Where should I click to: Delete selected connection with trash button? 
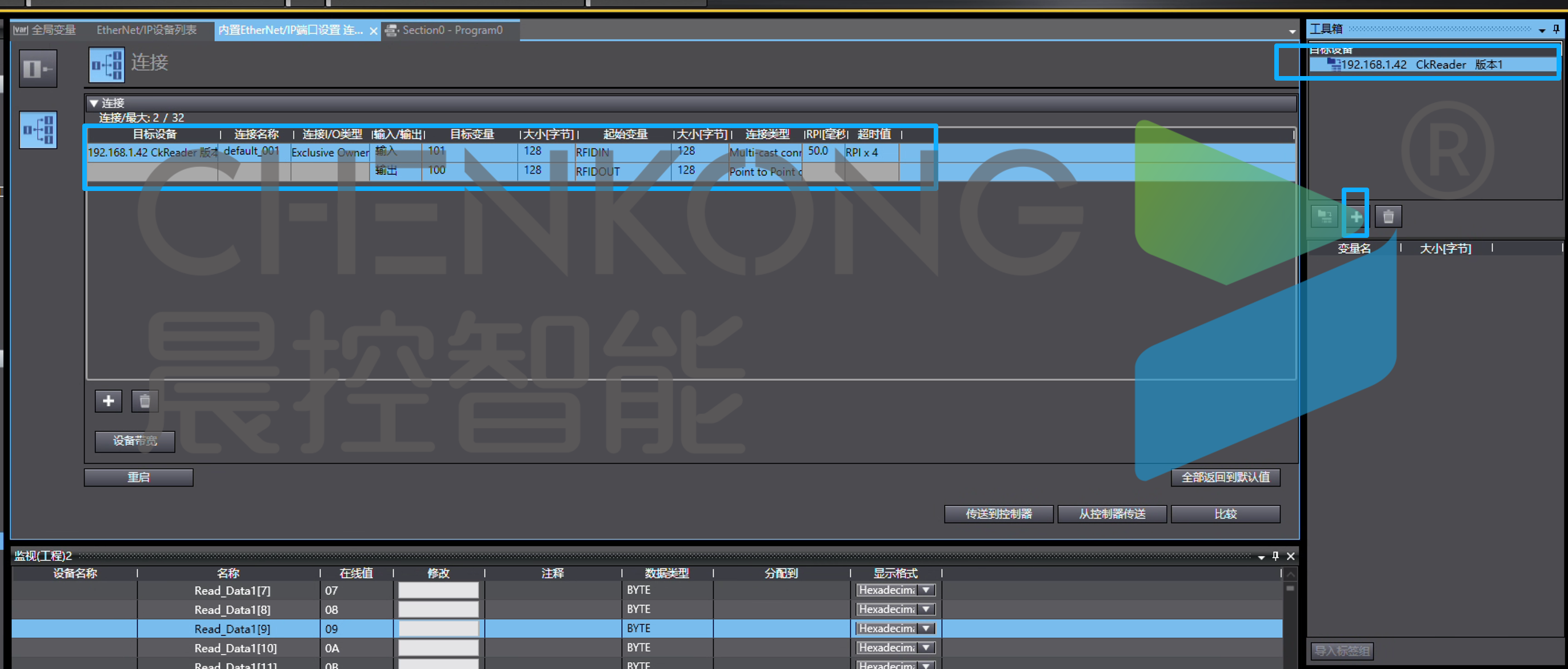145,401
